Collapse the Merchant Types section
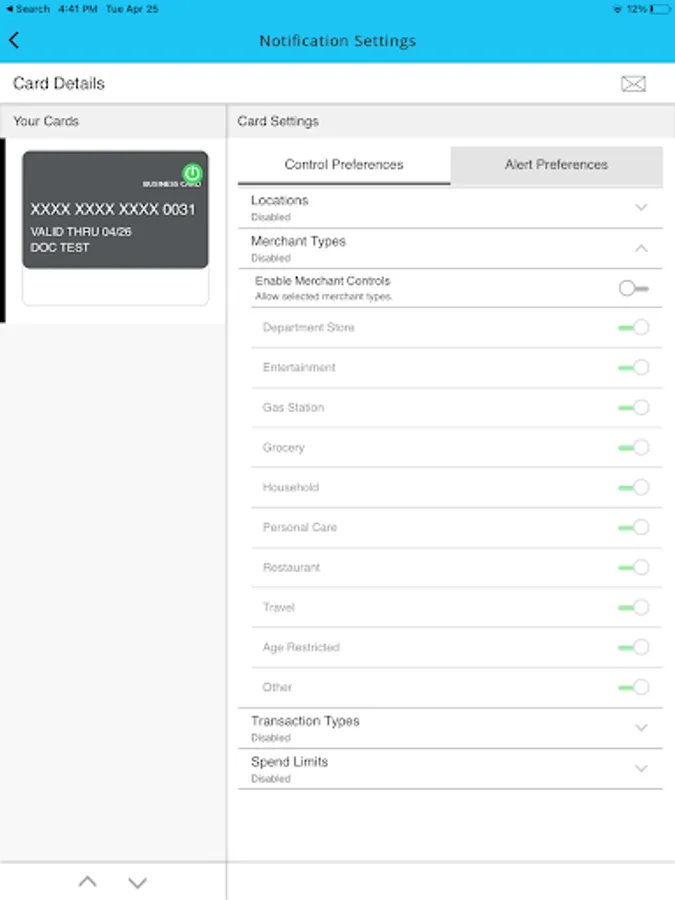This screenshot has height=900, width=675. pos(641,248)
